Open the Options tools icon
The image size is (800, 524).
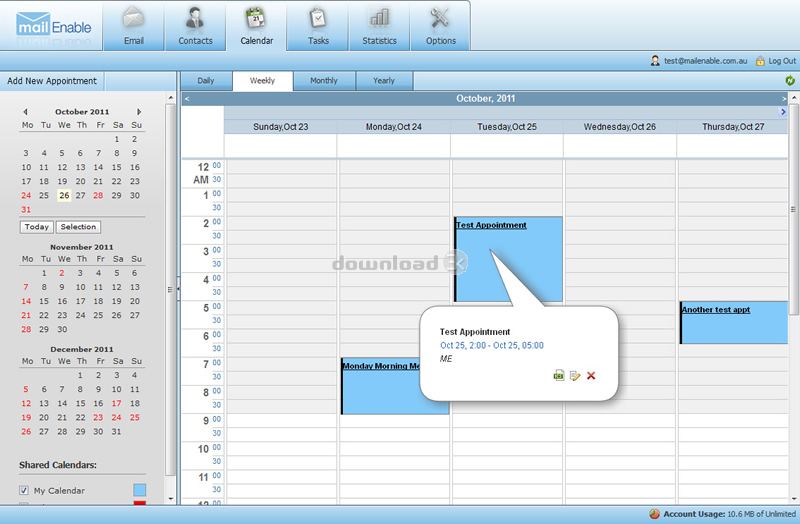tap(440, 19)
